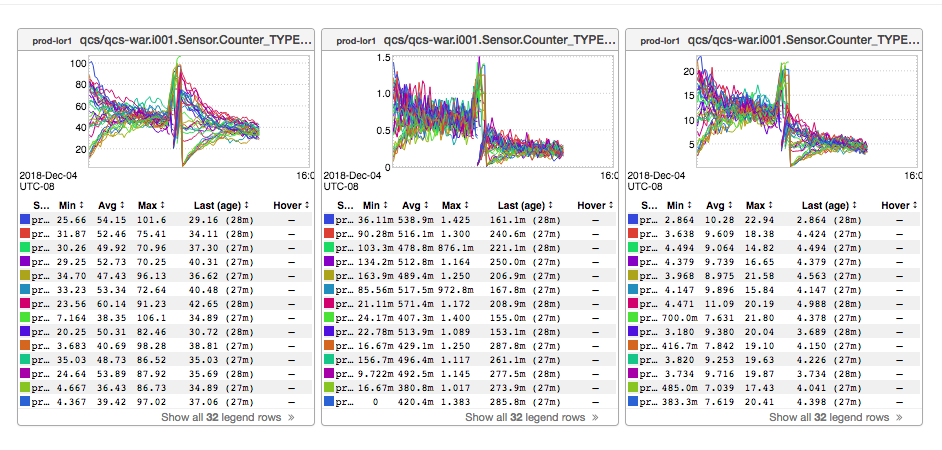Image resolution: width=942 pixels, height=450 pixels.
Task: Sort the right panel legend by Avg
Action: (x=717, y=205)
